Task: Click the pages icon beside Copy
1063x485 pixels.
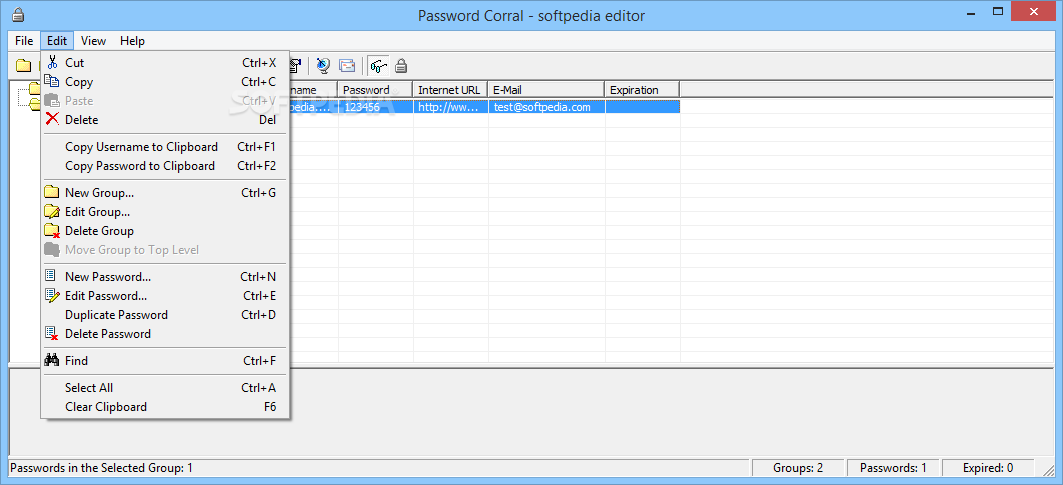Action: point(52,81)
